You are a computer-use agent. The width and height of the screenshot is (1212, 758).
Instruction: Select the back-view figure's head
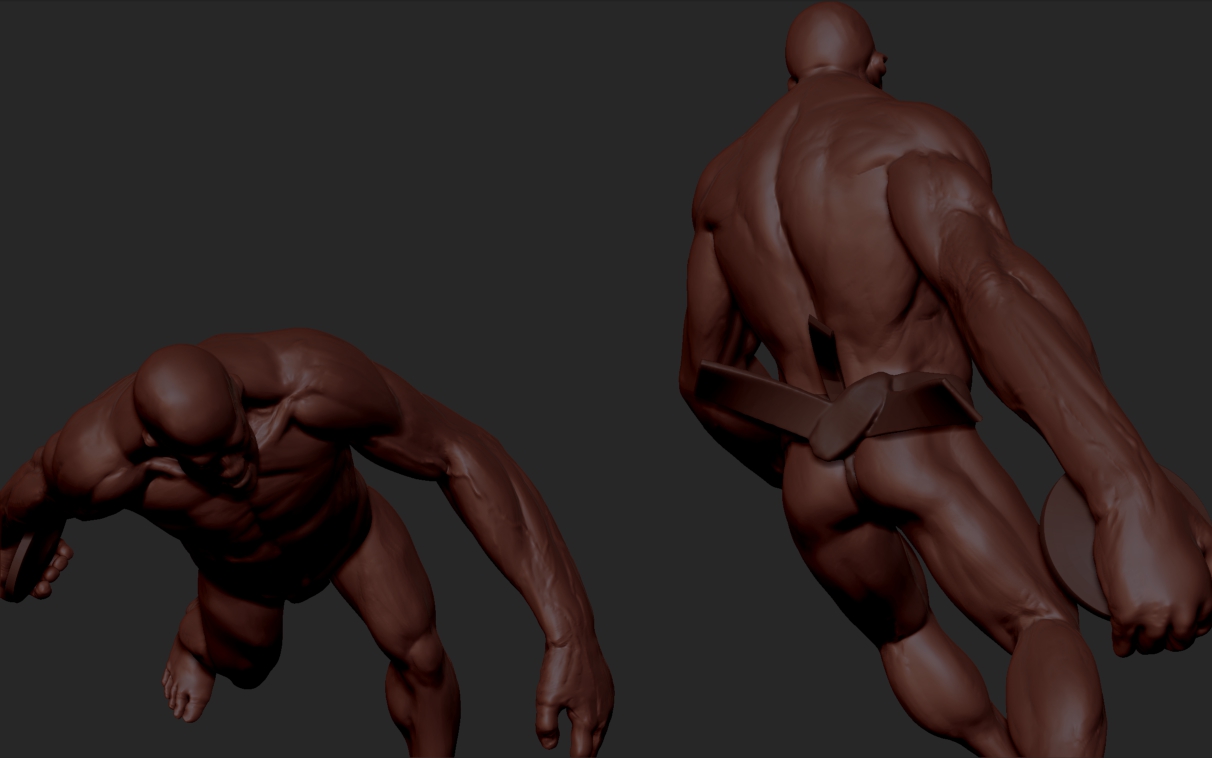[830, 40]
